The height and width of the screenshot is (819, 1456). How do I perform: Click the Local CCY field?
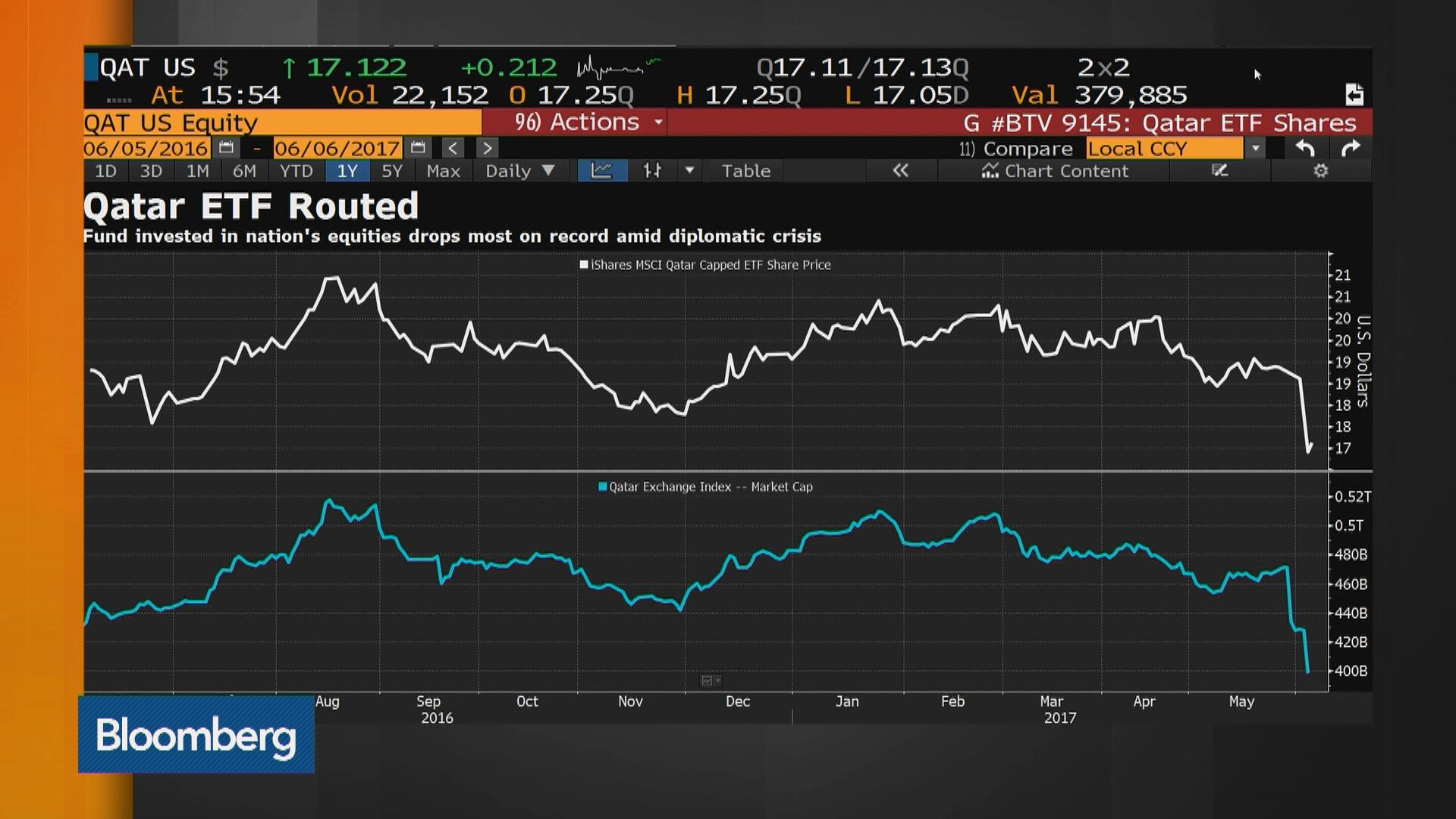(x=1164, y=149)
